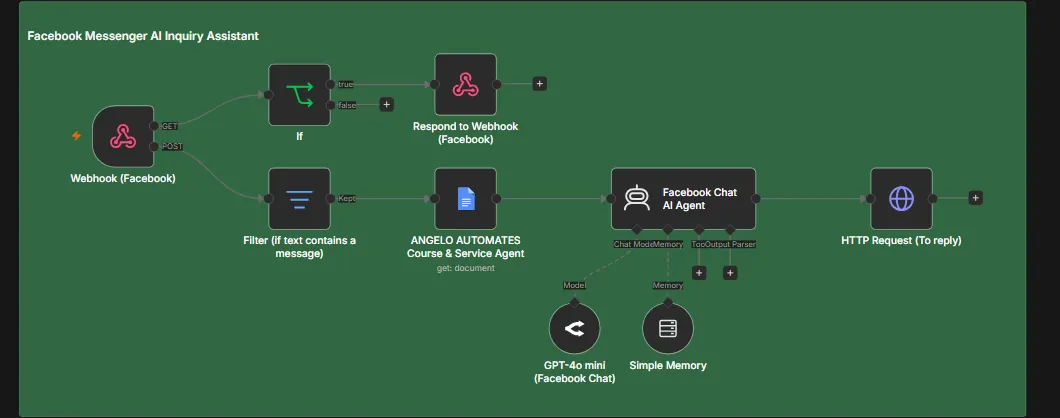Click the Model connector above GPT-4o mini
Screen dimensions: 1060x418
pyautogui.click(x=575, y=302)
